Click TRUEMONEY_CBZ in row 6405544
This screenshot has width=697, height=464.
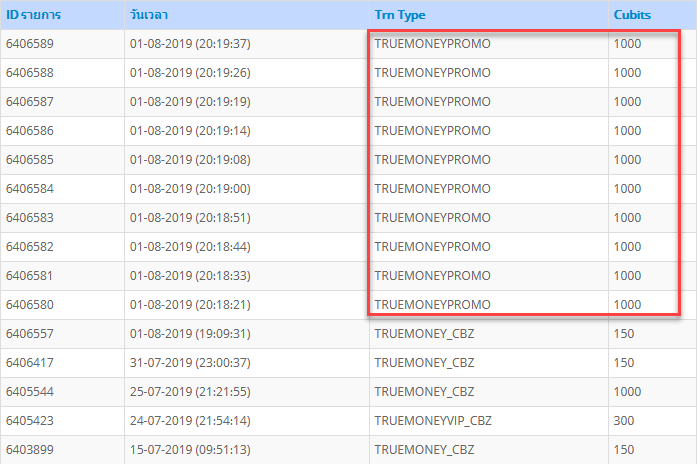(x=425, y=392)
